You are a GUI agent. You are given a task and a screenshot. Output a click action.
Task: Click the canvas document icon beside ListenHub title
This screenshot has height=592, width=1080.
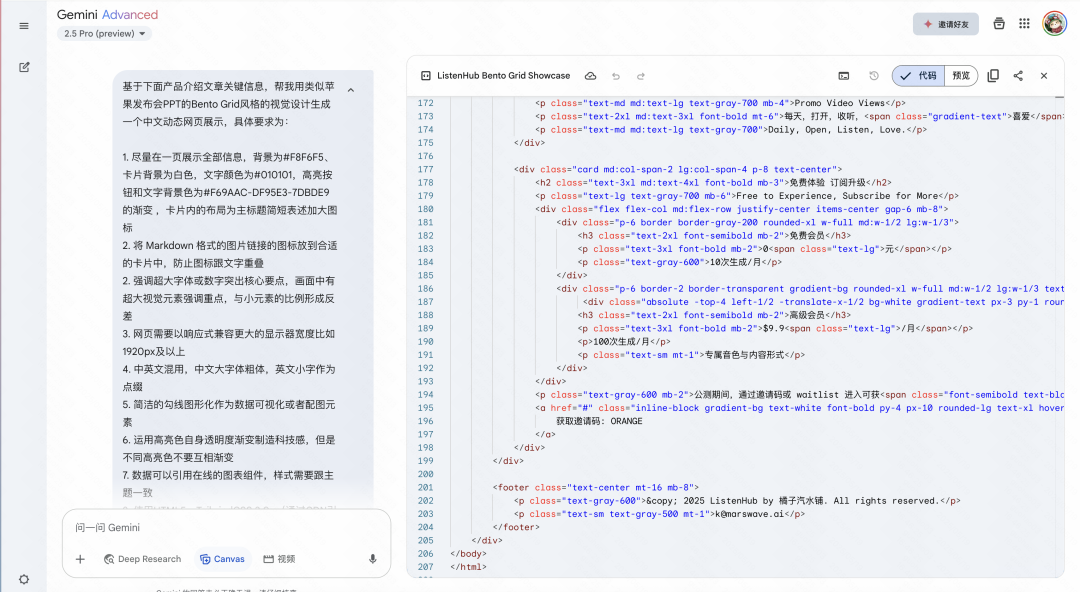click(x=426, y=76)
